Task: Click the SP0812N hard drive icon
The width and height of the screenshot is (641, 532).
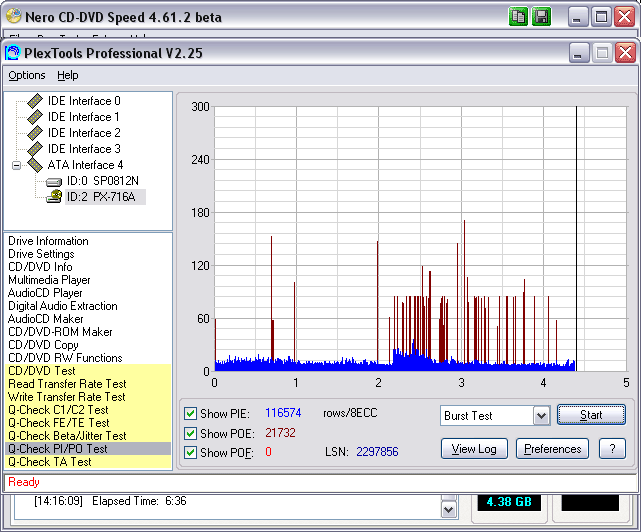Action: tap(54, 182)
